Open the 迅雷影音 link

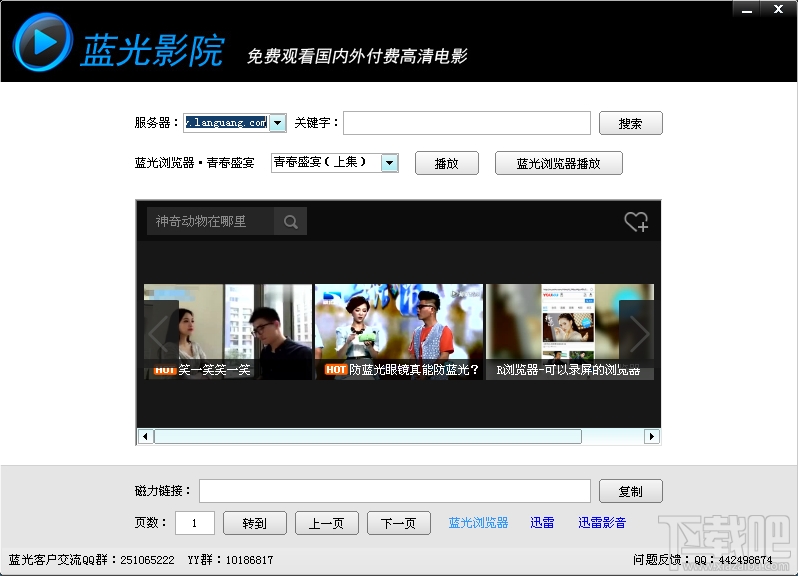point(602,523)
